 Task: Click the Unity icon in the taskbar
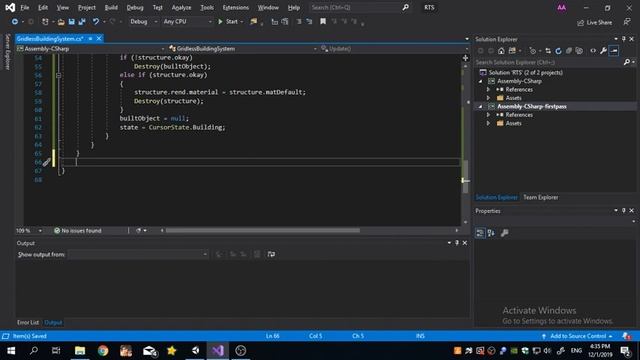(x=196, y=351)
